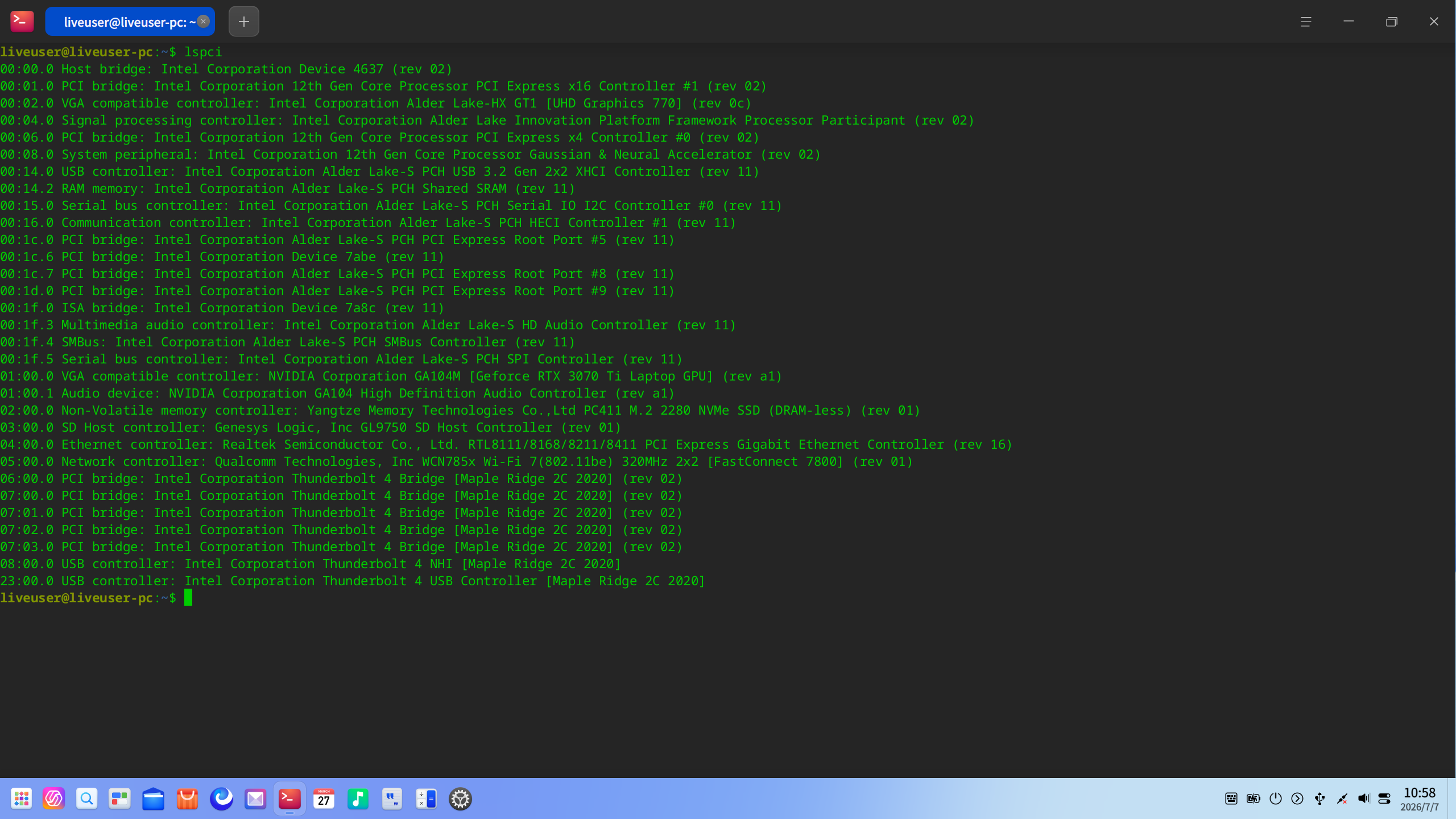The image size is (1456, 819).
Task: Click the terminal app icon in title bar
Action: [x=22, y=22]
